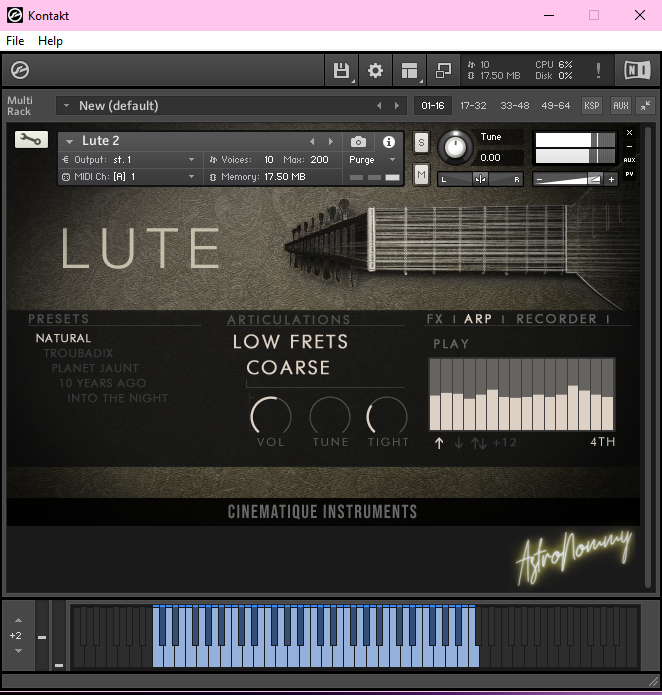Select the arp down arrow direction
This screenshot has width=662, height=695.
(x=459, y=442)
